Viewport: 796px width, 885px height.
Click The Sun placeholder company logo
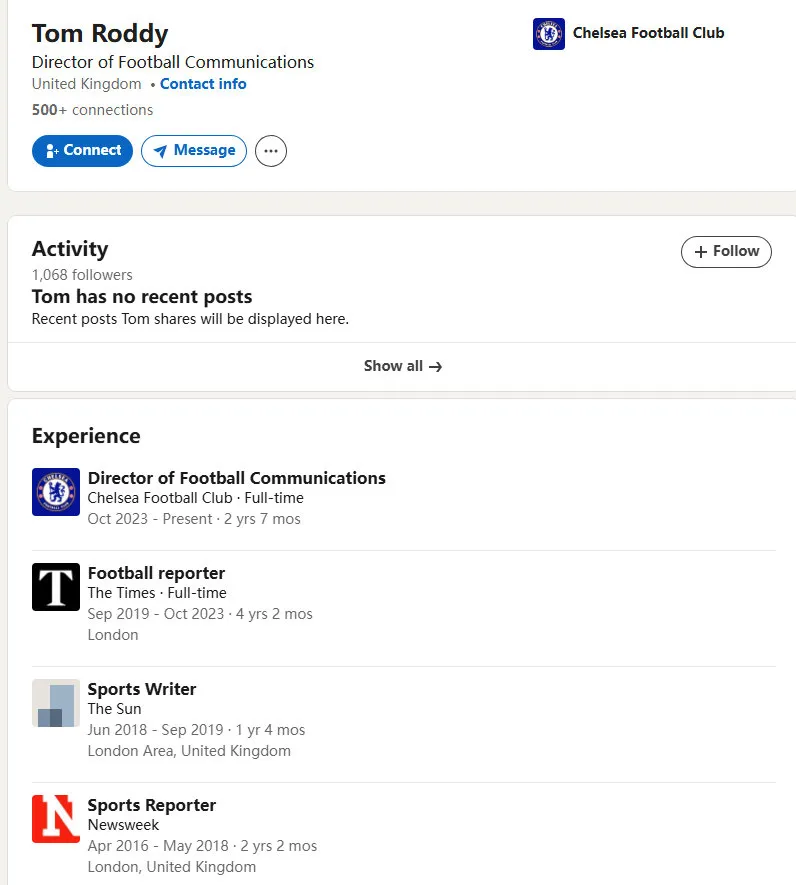[55, 703]
